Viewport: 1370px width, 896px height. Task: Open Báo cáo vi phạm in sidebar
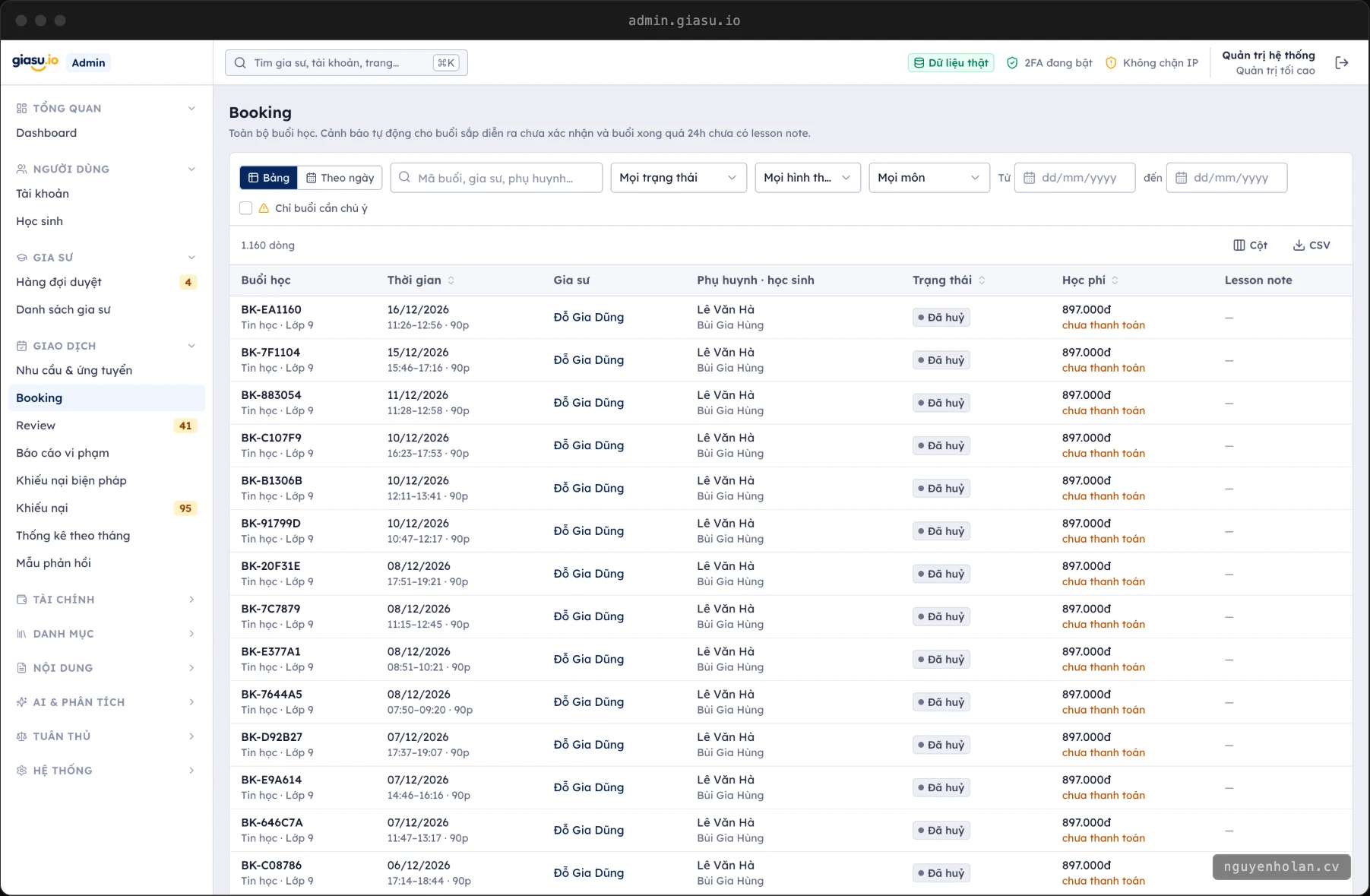[x=106, y=453]
